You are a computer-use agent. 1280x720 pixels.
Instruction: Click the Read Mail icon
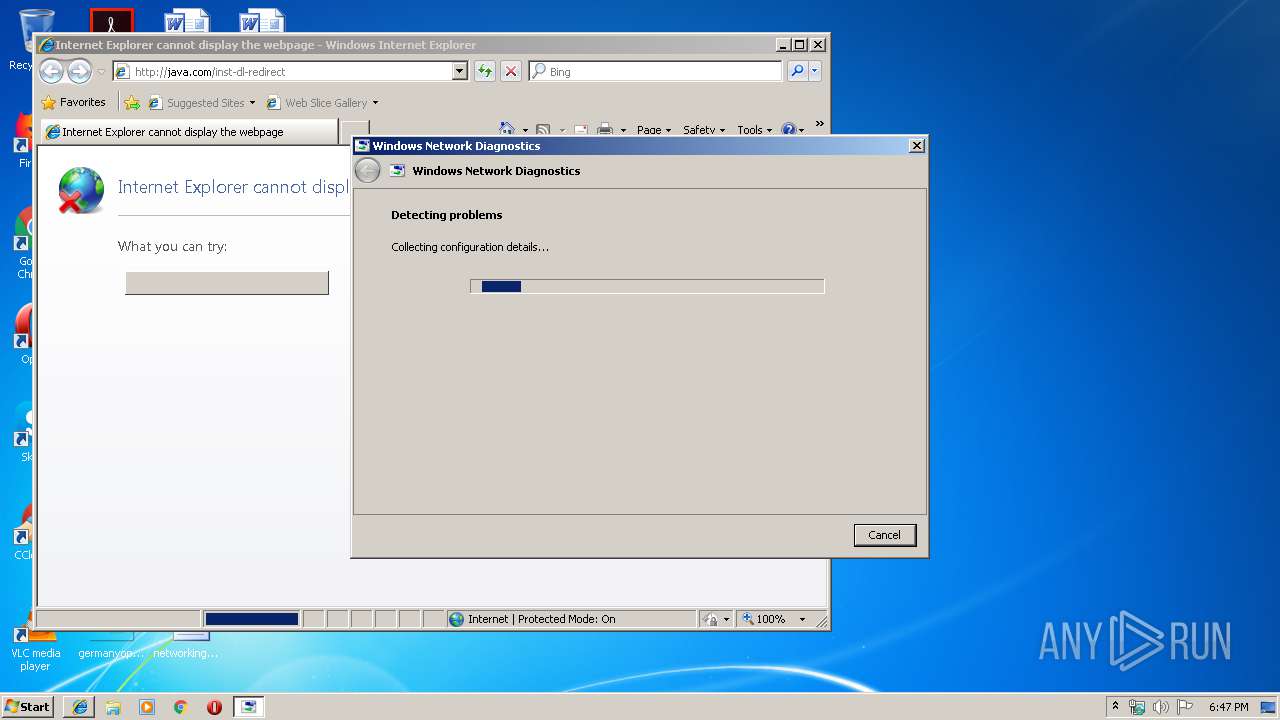point(580,130)
